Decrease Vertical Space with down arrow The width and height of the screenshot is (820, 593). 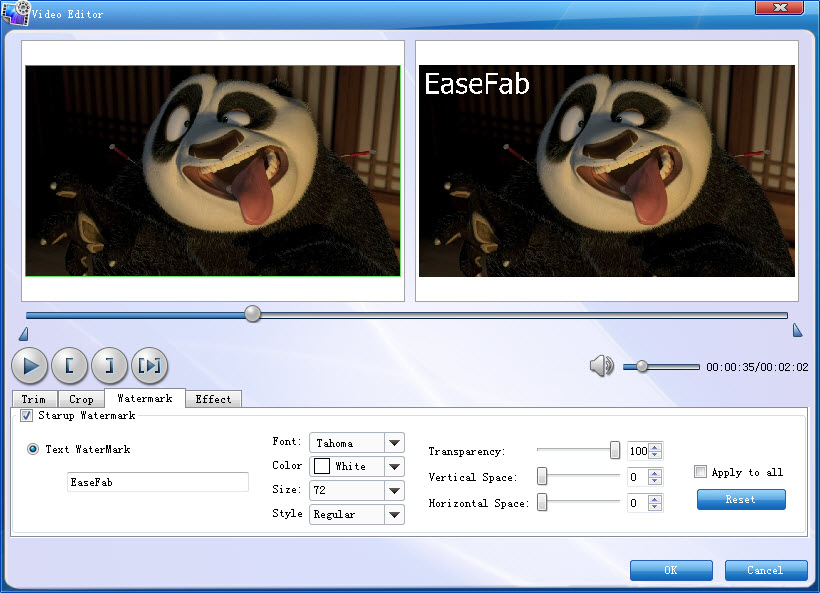pos(655,481)
